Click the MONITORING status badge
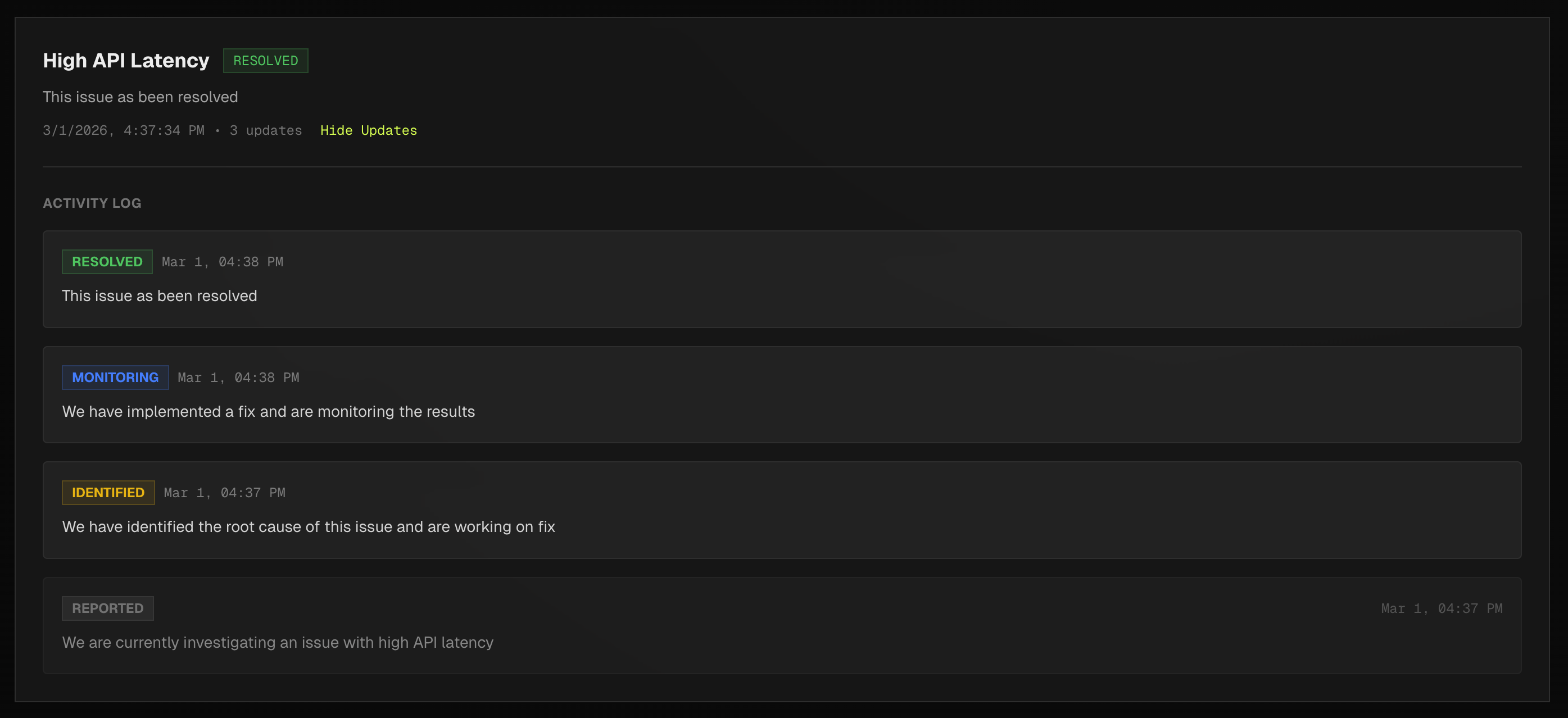This screenshot has height=718, width=1568. 115,377
